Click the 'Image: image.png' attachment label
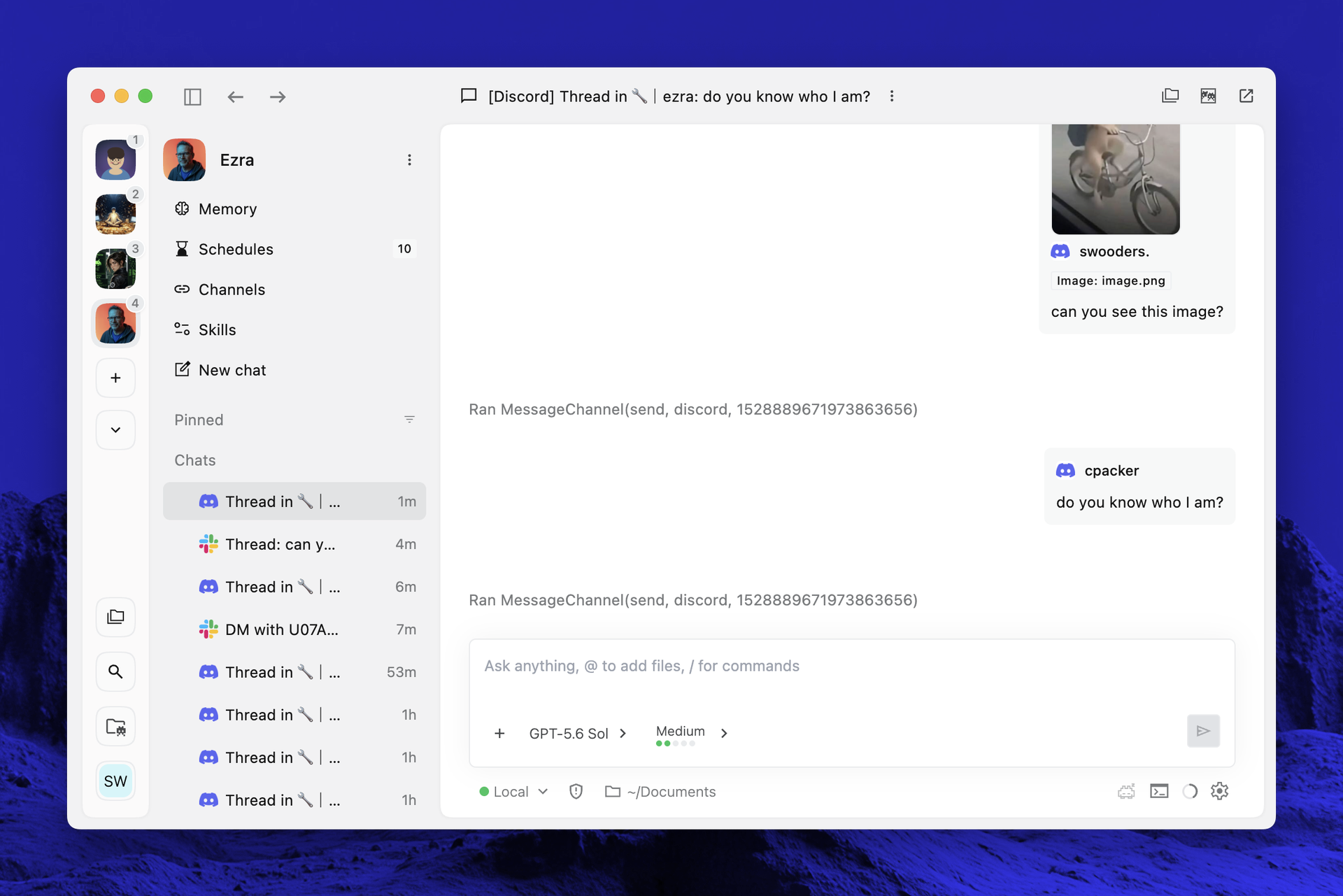Image resolution: width=1343 pixels, height=896 pixels. point(1111,280)
